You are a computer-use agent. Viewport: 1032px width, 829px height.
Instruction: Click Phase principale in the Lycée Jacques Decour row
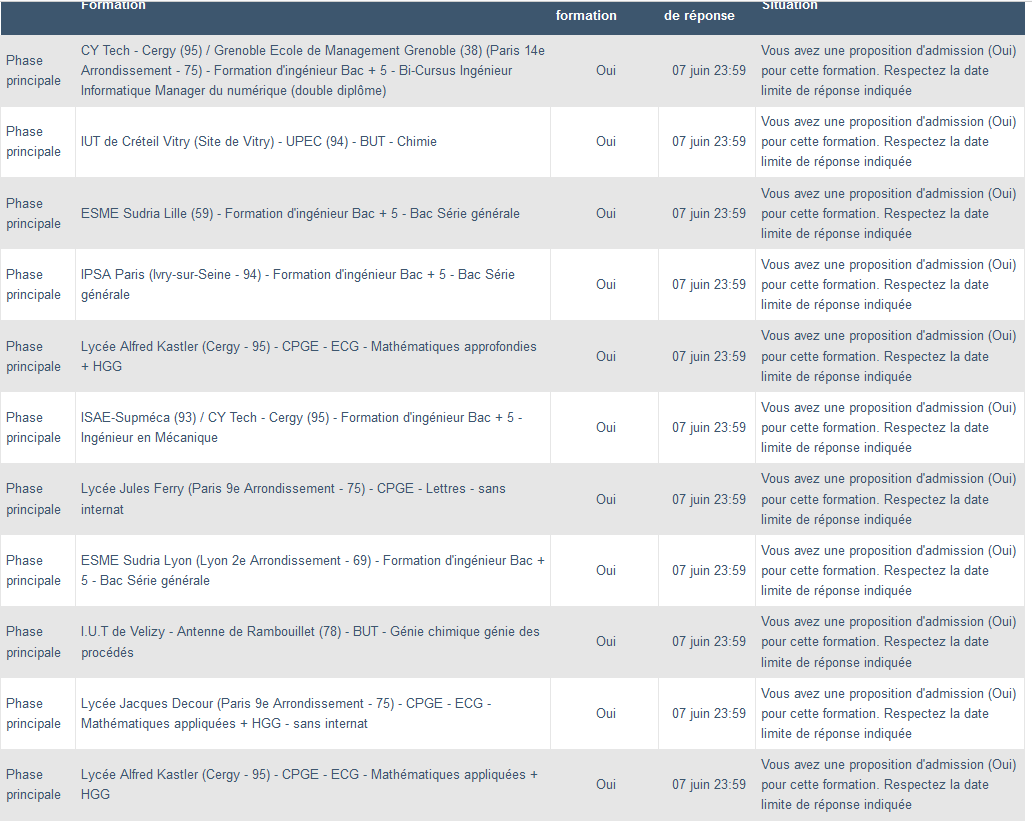34,713
